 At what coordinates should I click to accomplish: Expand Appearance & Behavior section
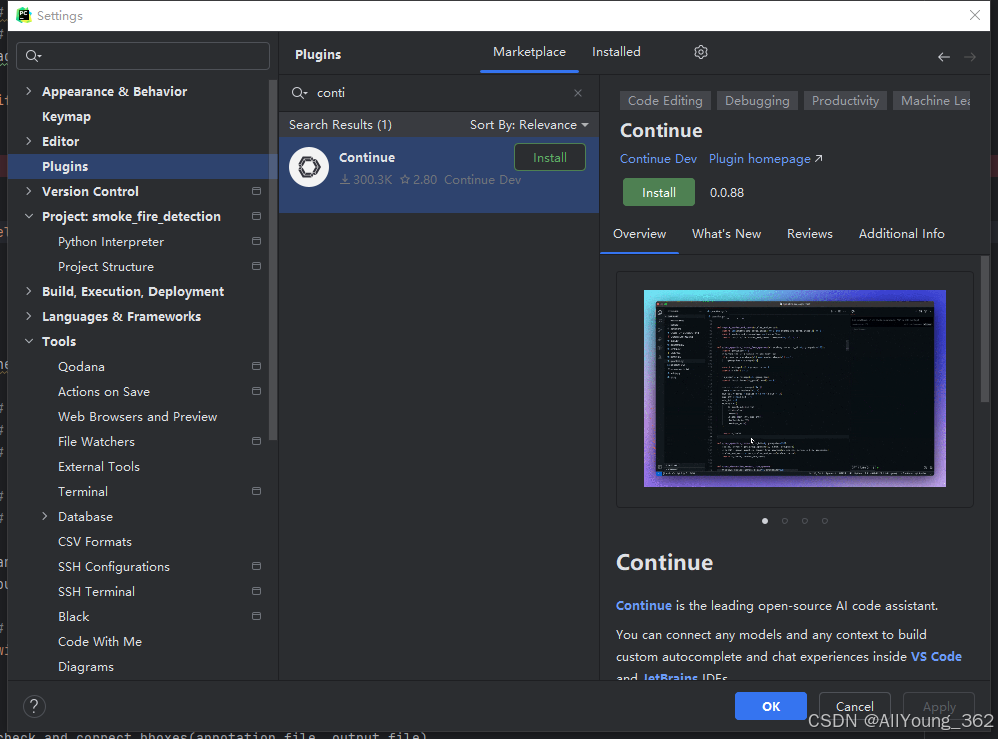pyautogui.click(x=29, y=91)
